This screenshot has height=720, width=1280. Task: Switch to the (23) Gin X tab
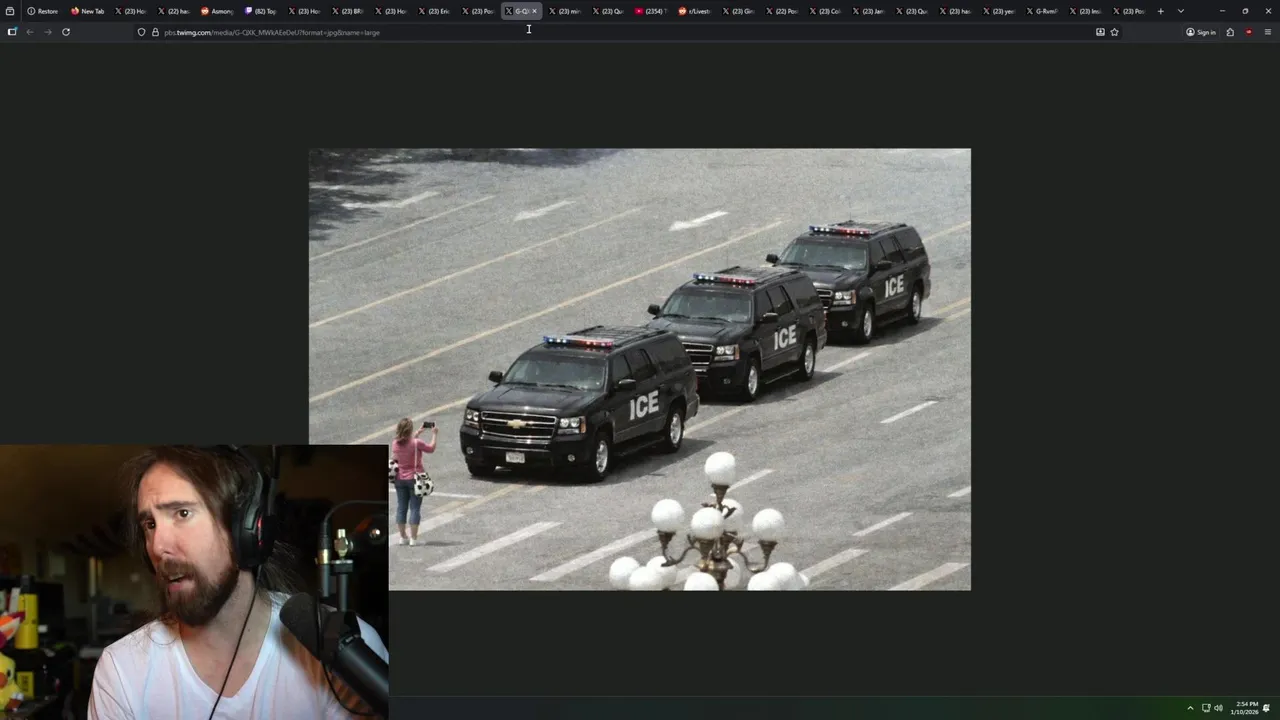pos(738,11)
